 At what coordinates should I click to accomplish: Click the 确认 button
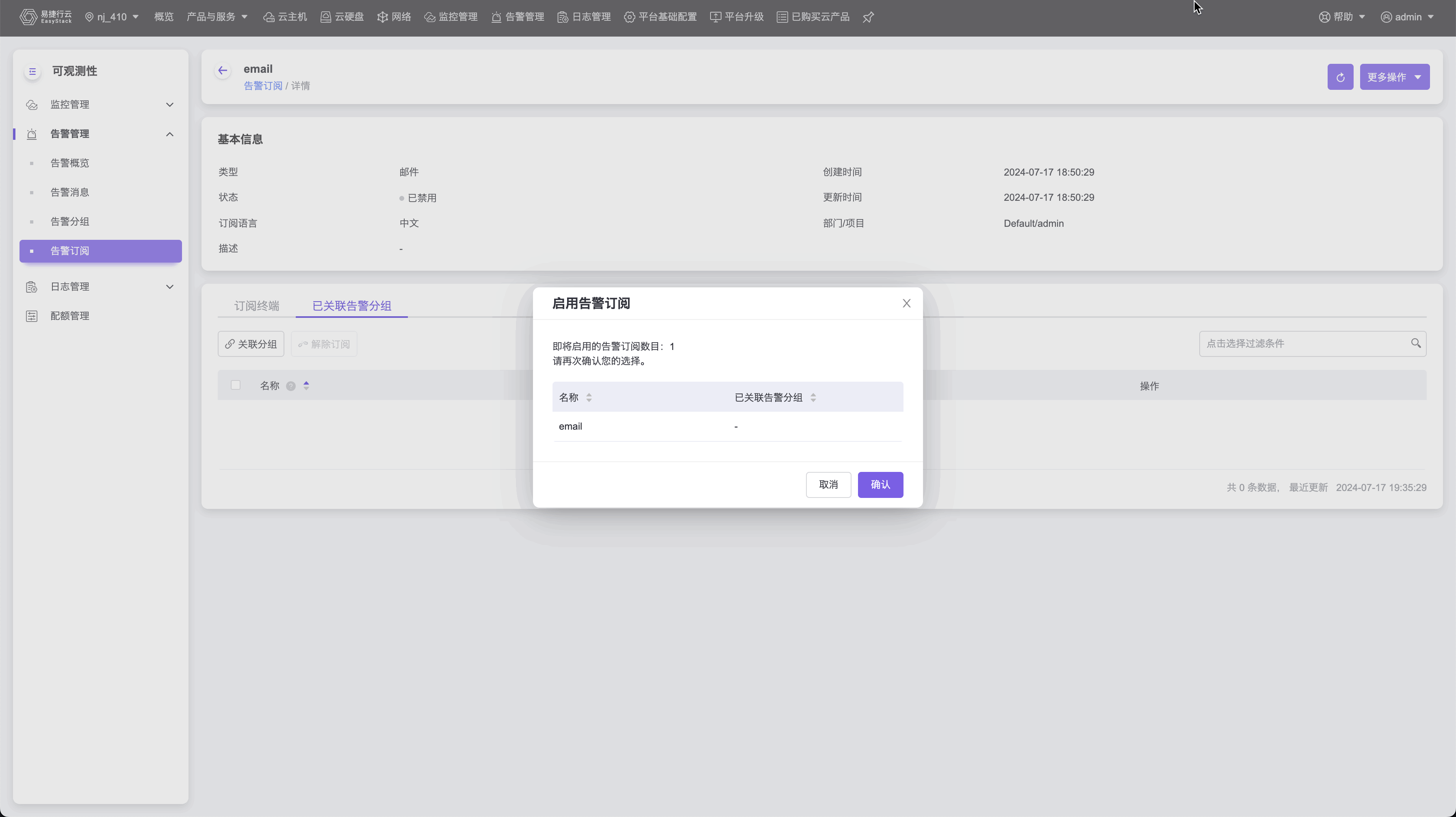point(880,485)
